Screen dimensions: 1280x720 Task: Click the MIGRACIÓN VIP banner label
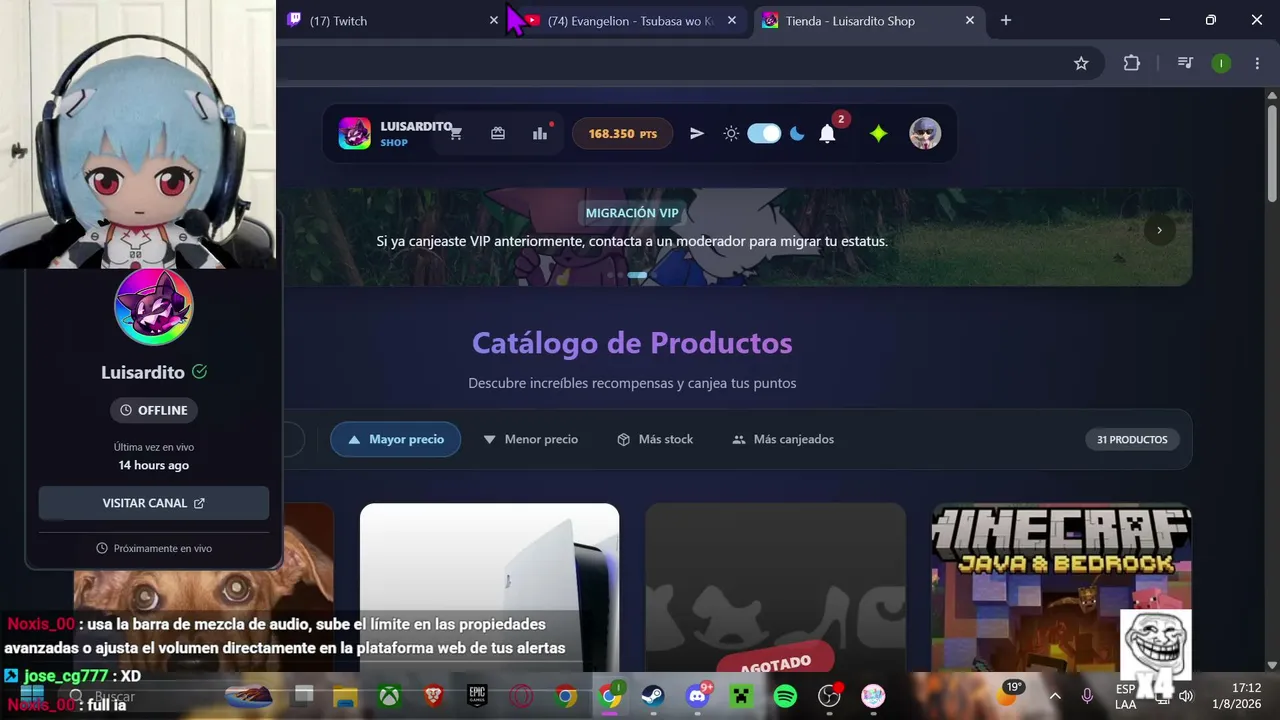(632, 213)
